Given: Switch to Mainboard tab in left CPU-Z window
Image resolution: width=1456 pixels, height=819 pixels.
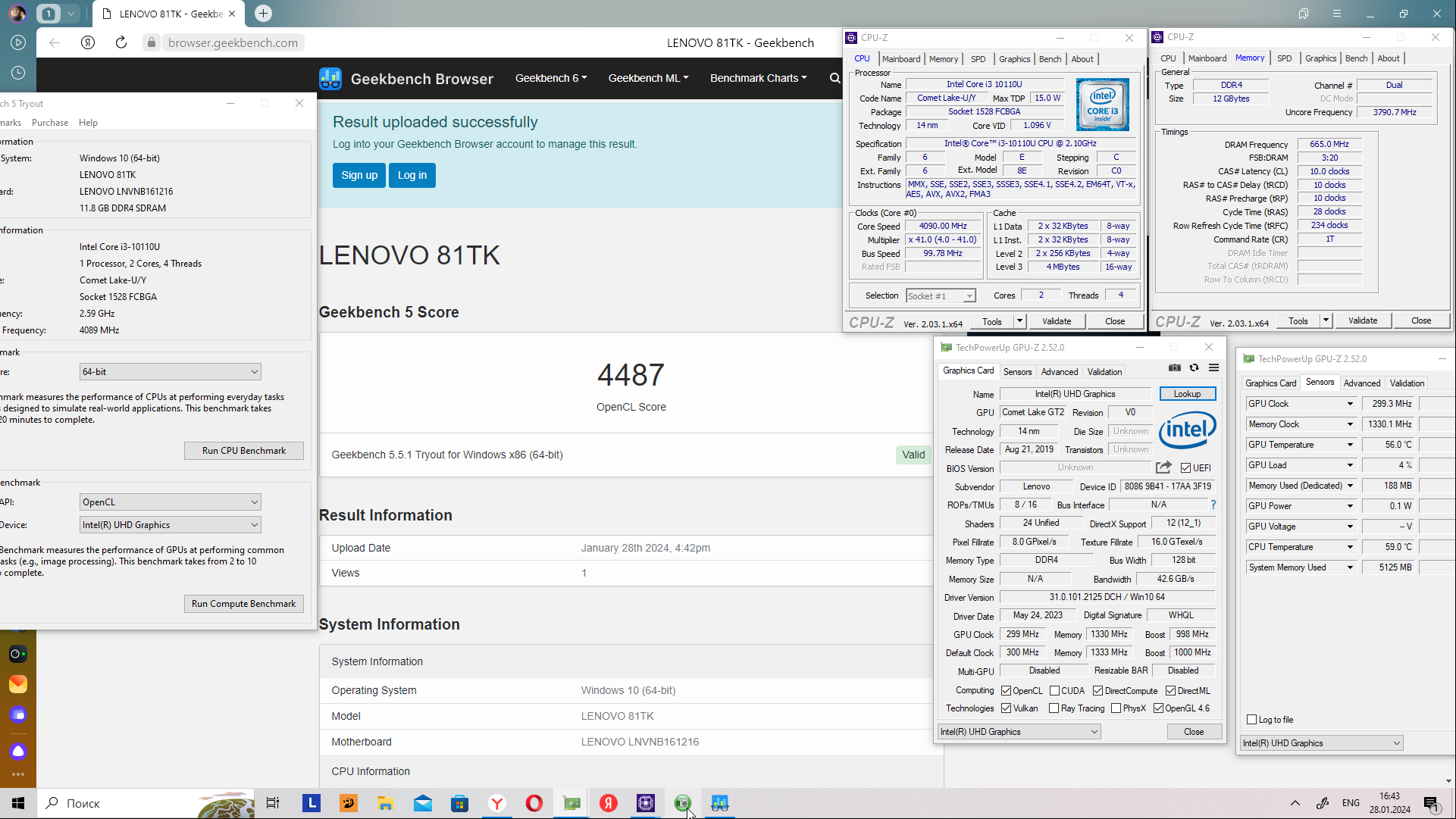Looking at the screenshot, I should coord(901,59).
